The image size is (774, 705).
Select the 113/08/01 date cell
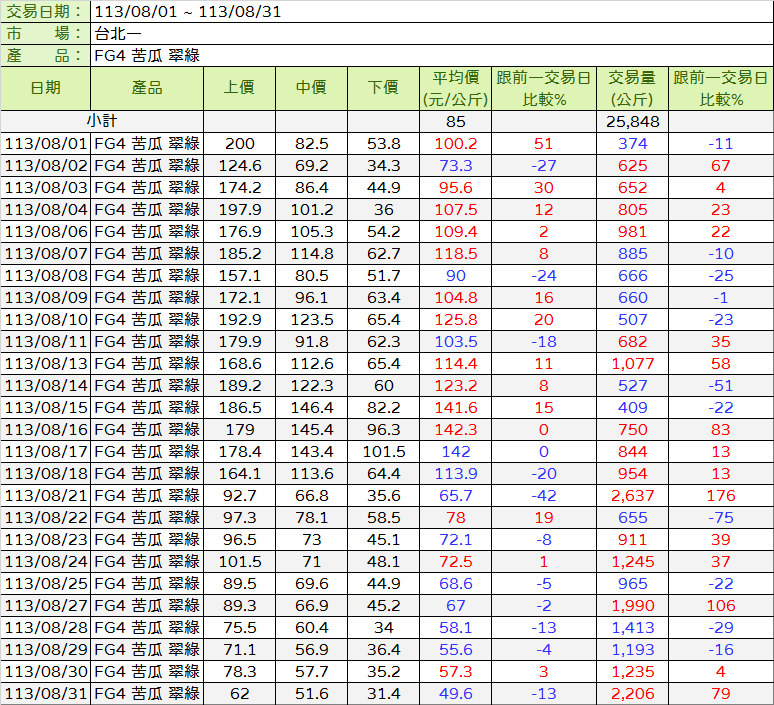[x=46, y=143]
